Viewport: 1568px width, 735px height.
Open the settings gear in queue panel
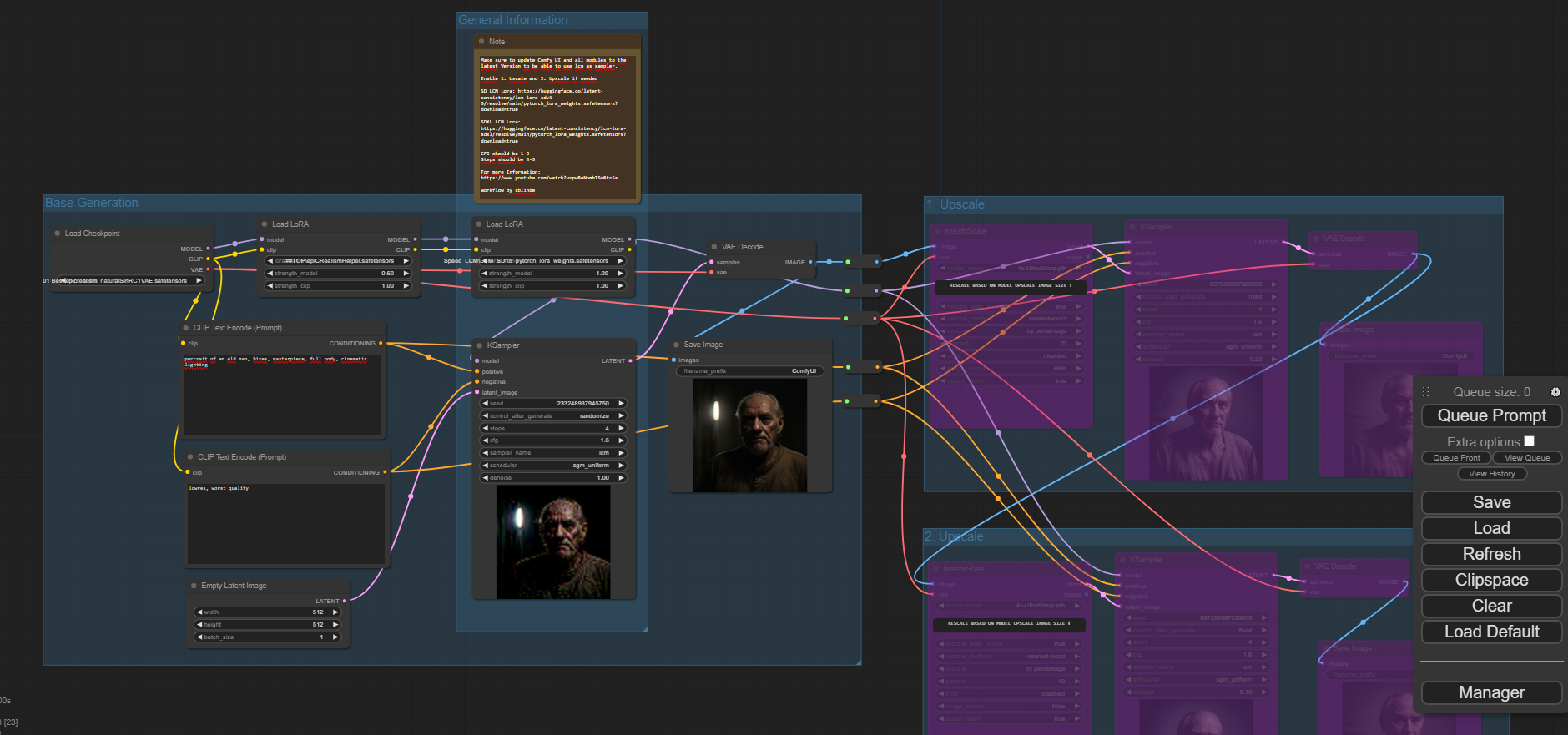click(1555, 392)
